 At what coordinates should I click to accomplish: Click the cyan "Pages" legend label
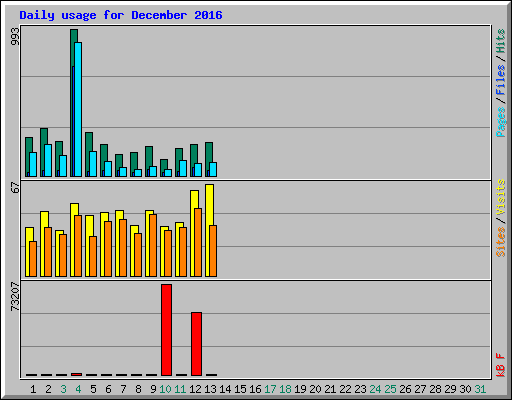tap(501, 122)
